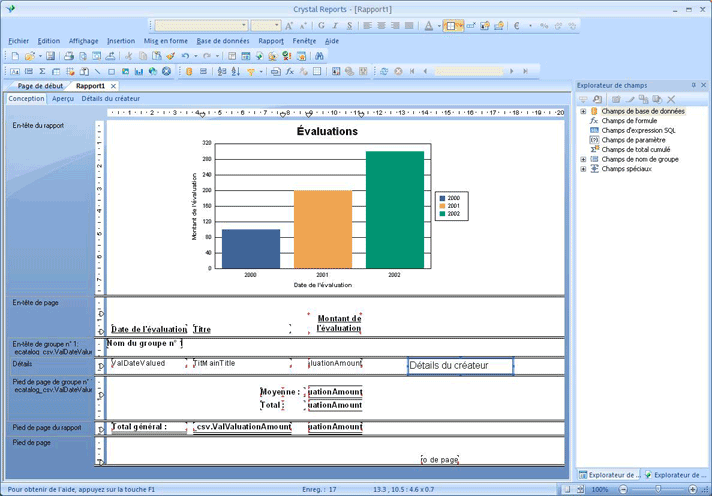Expand Champs spéciaux tree node
Viewport: 712px width, 496px height.
[x=583, y=168]
